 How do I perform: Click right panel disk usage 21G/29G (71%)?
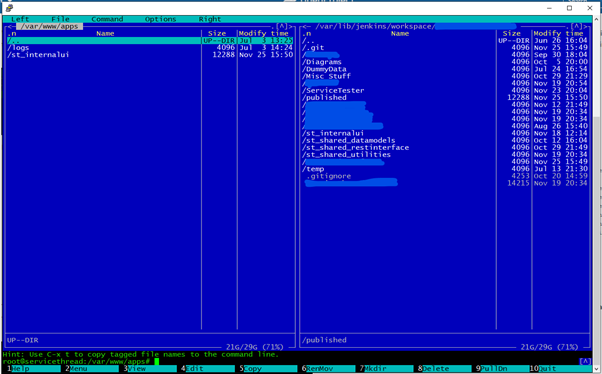(549, 347)
